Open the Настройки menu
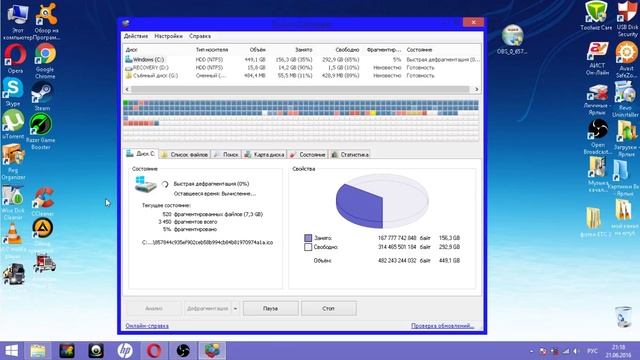Viewport: 640px width, 360px height. click(x=168, y=36)
